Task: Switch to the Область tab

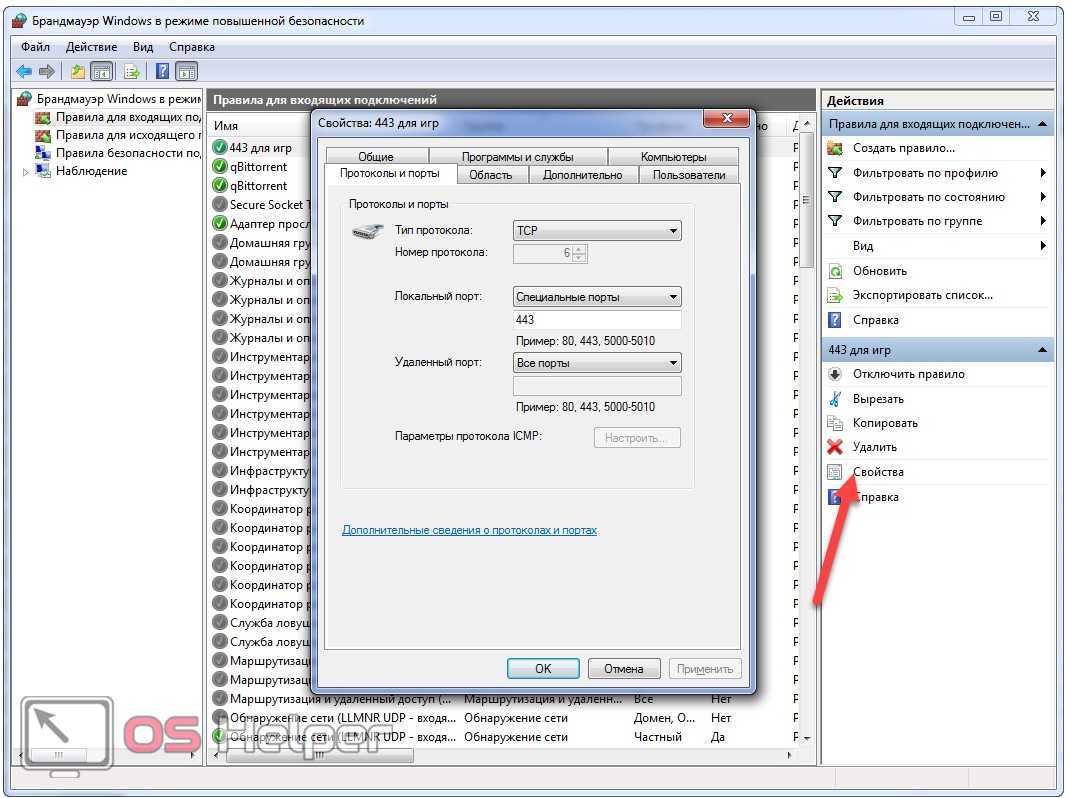Action: (490, 175)
